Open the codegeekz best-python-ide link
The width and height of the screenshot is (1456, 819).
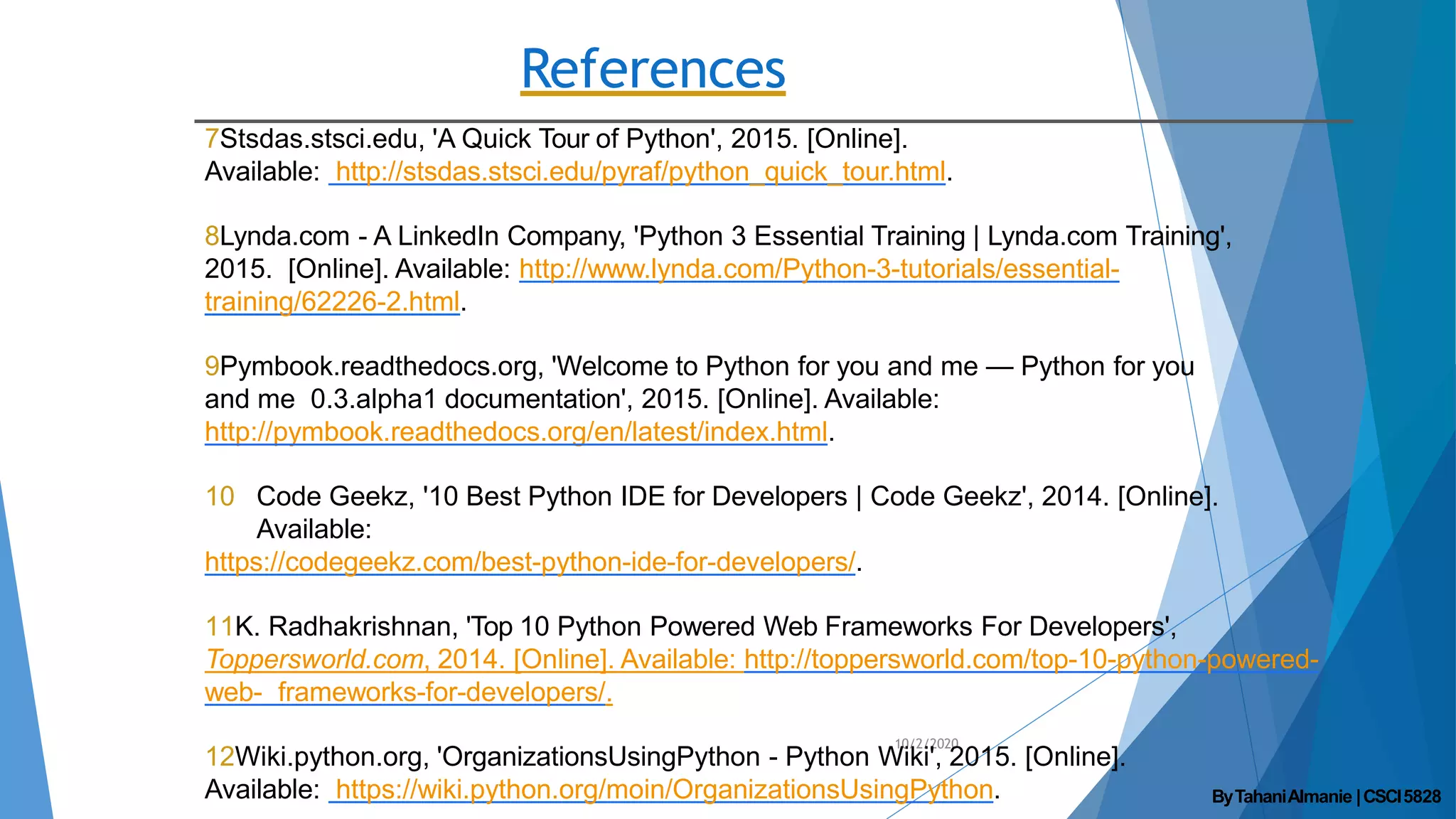pos(530,562)
